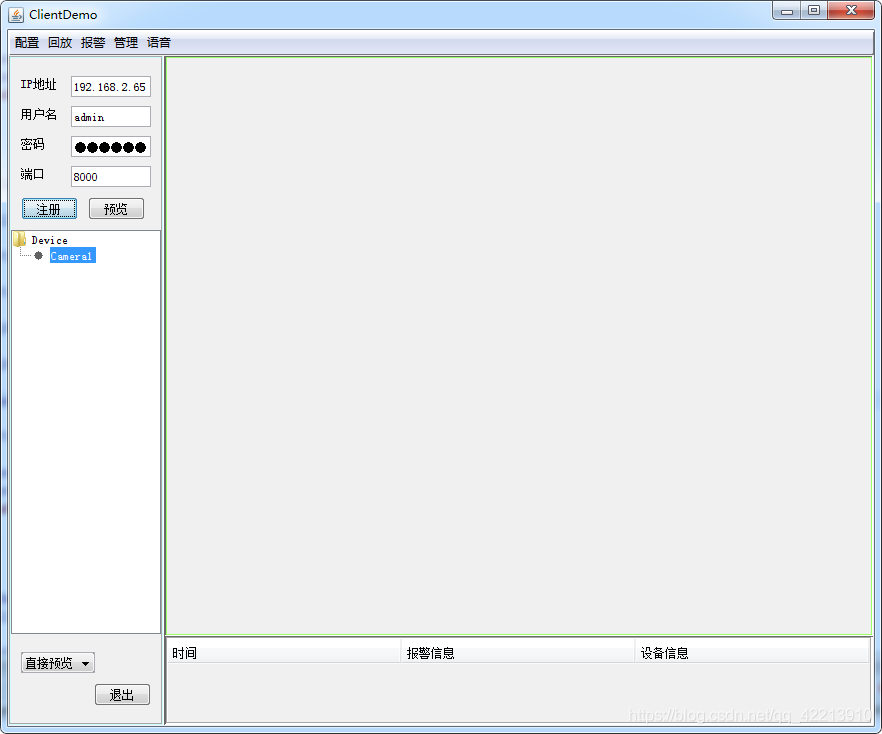Click the IP地址 input field
Image resolution: width=882 pixels, height=734 pixels.
click(x=111, y=87)
